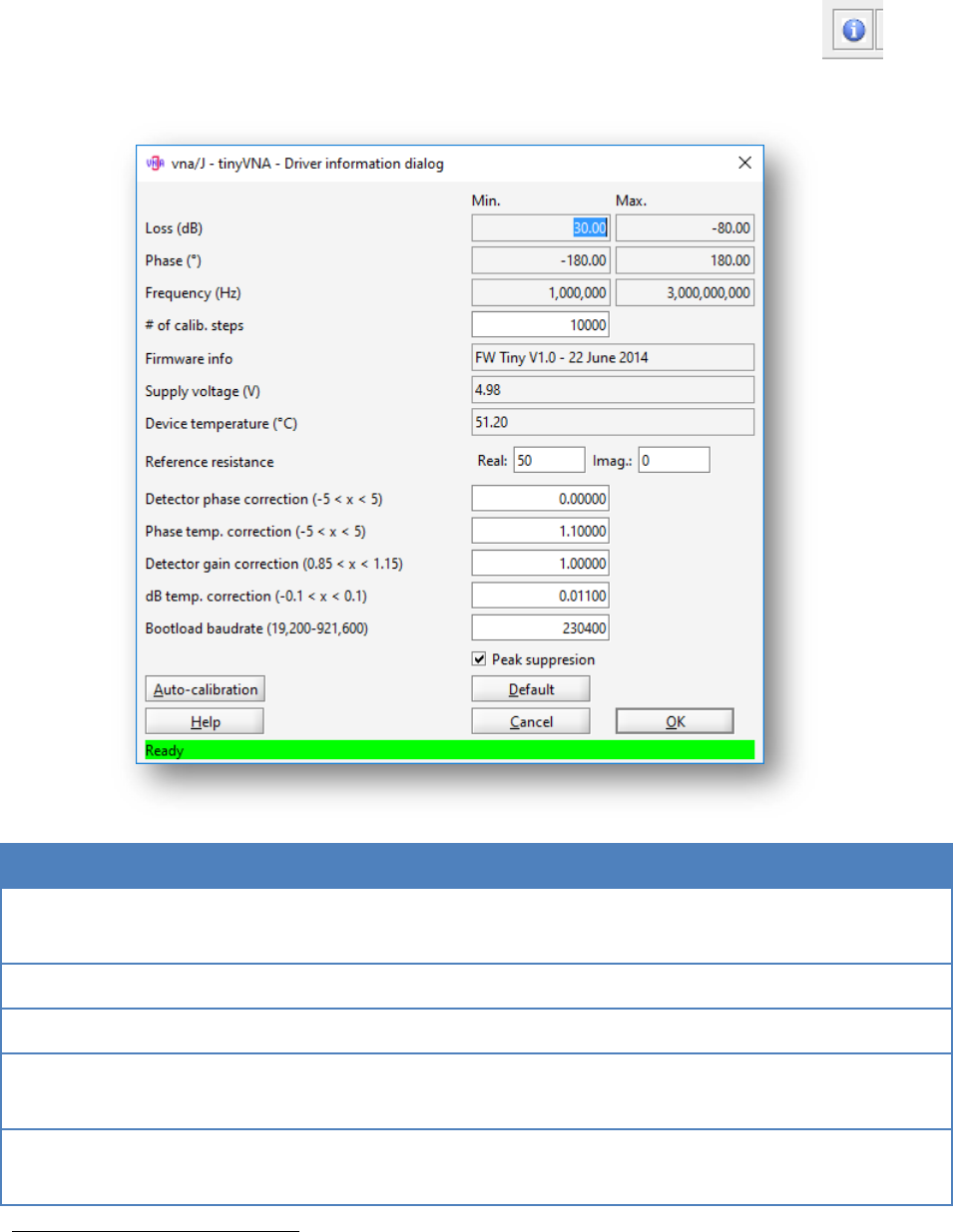The height and width of the screenshot is (1232, 953).
Task: Click the Auto-calibration button
Action: point(205,689)
